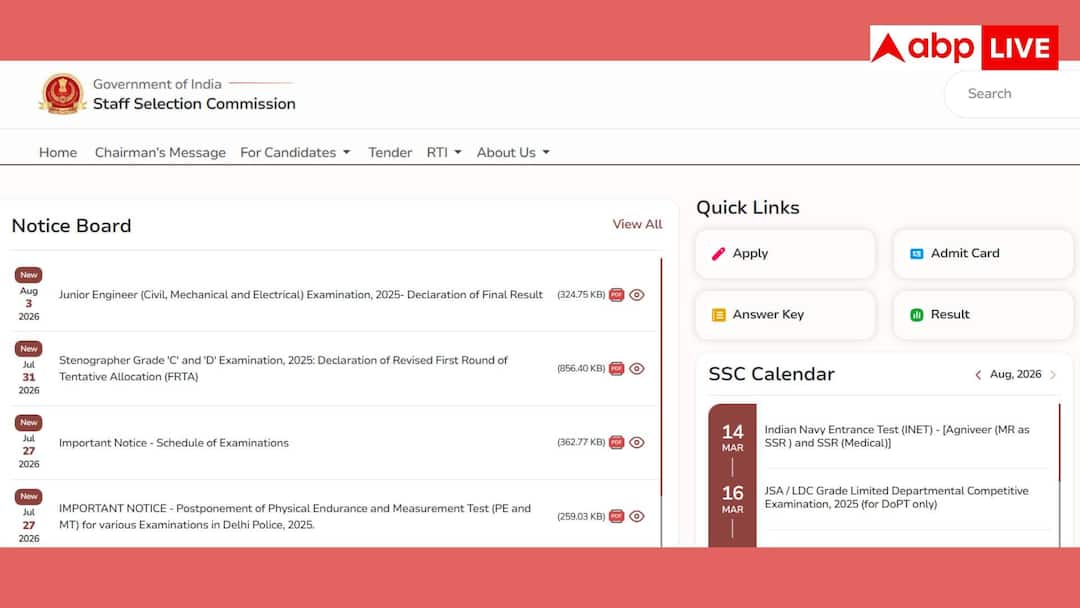This screenshot has height=608, width=1080.
Task: Preview Stenographer Grade FRTA notice with eye icon
Action: click(637, 368)
